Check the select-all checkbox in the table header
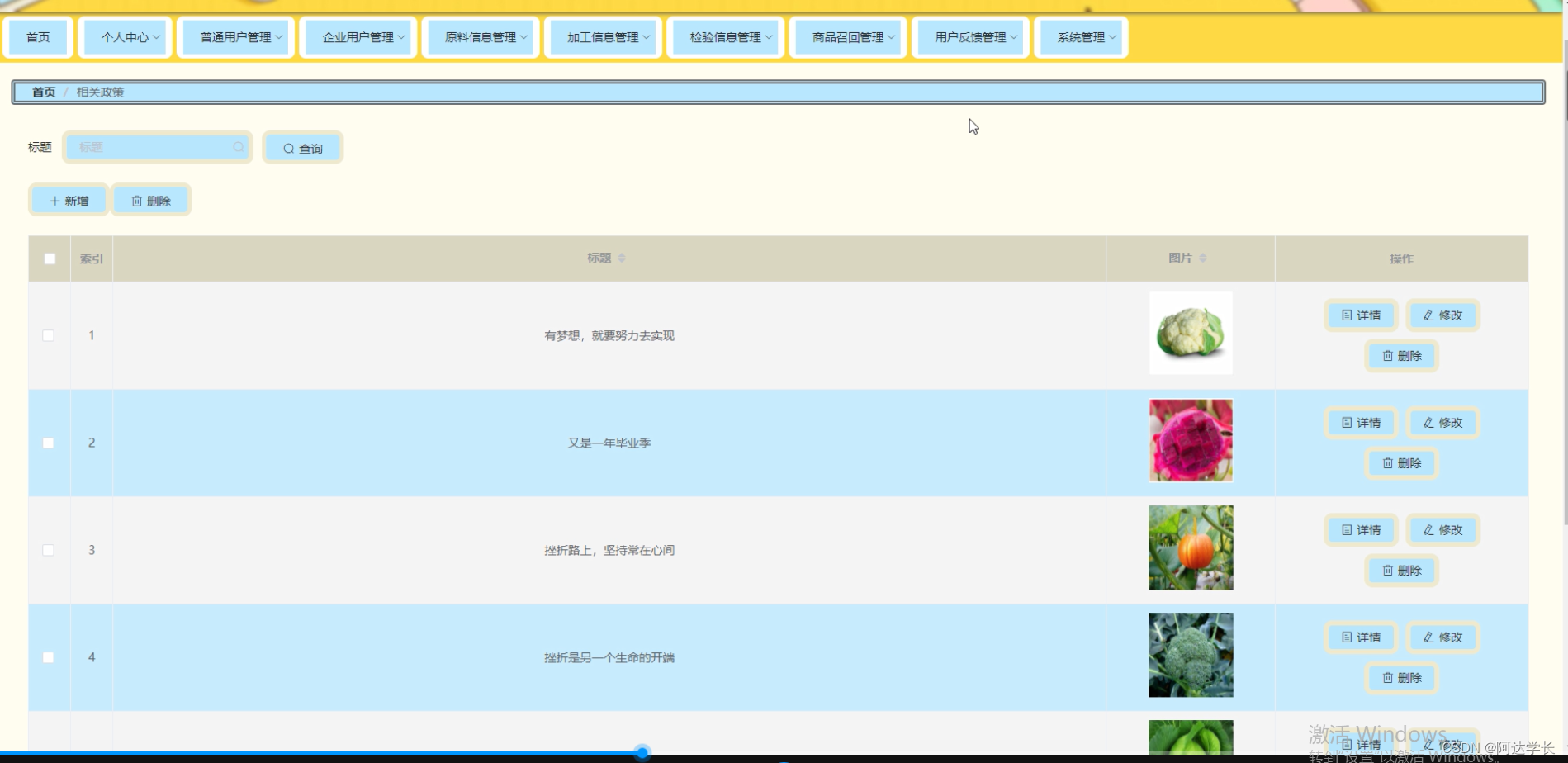Image resolution: width=1568 pixels, height=763 pixels. click(x=49, y=258)
